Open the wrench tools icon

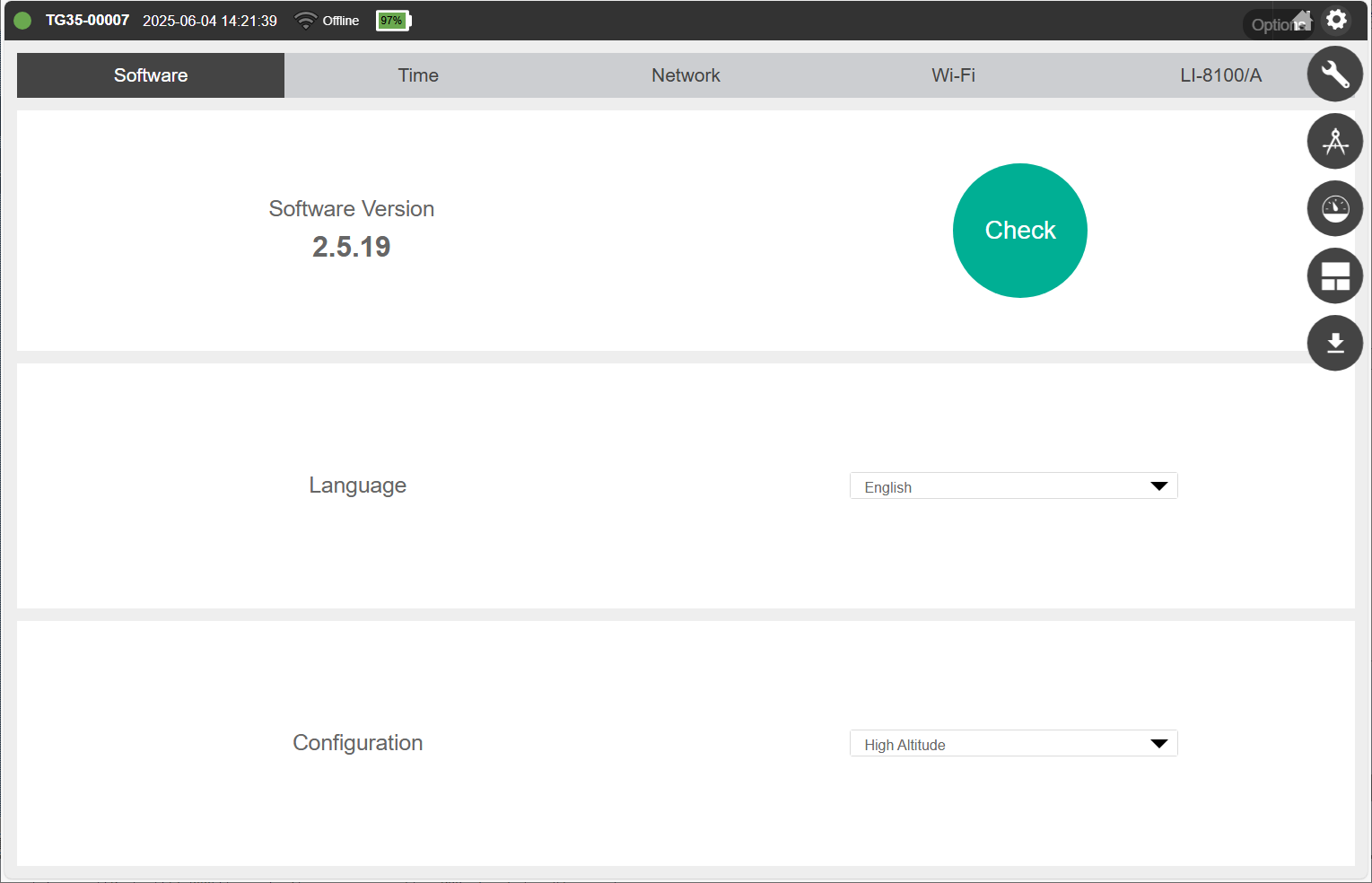[x=1334, y=74]
